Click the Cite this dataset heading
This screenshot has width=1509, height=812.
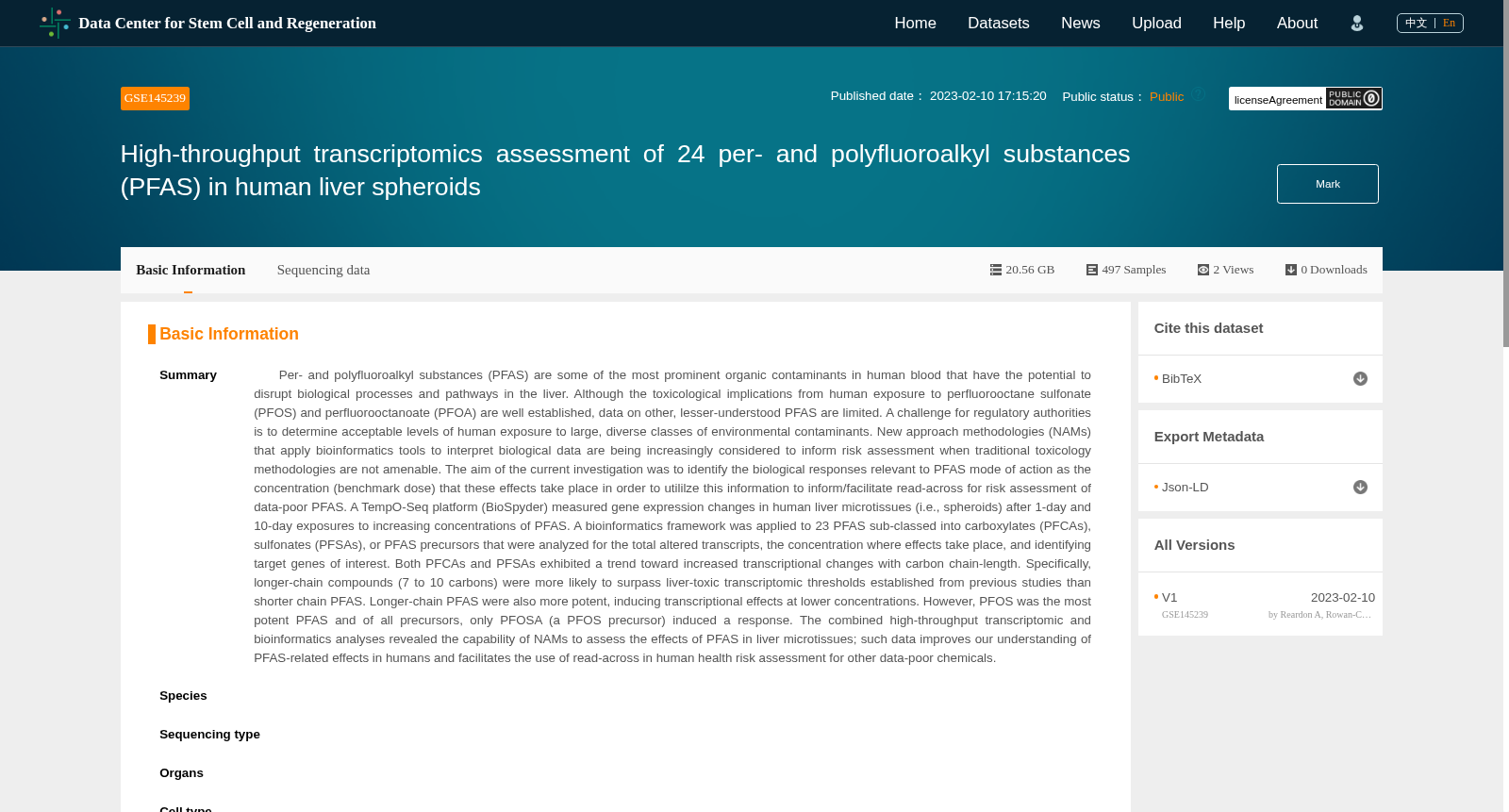pos(1208,328)
